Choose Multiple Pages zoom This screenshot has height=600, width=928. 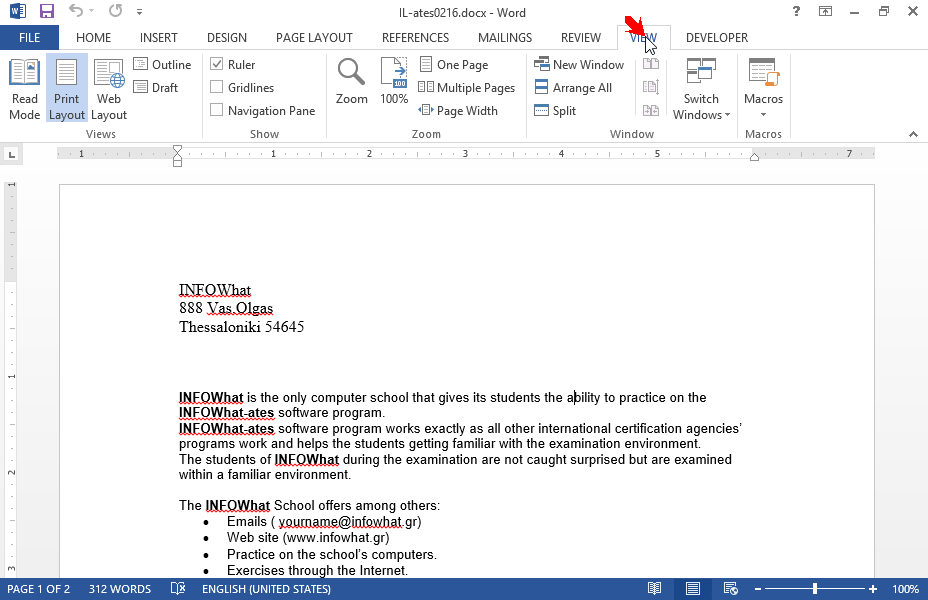pos(466,88)
